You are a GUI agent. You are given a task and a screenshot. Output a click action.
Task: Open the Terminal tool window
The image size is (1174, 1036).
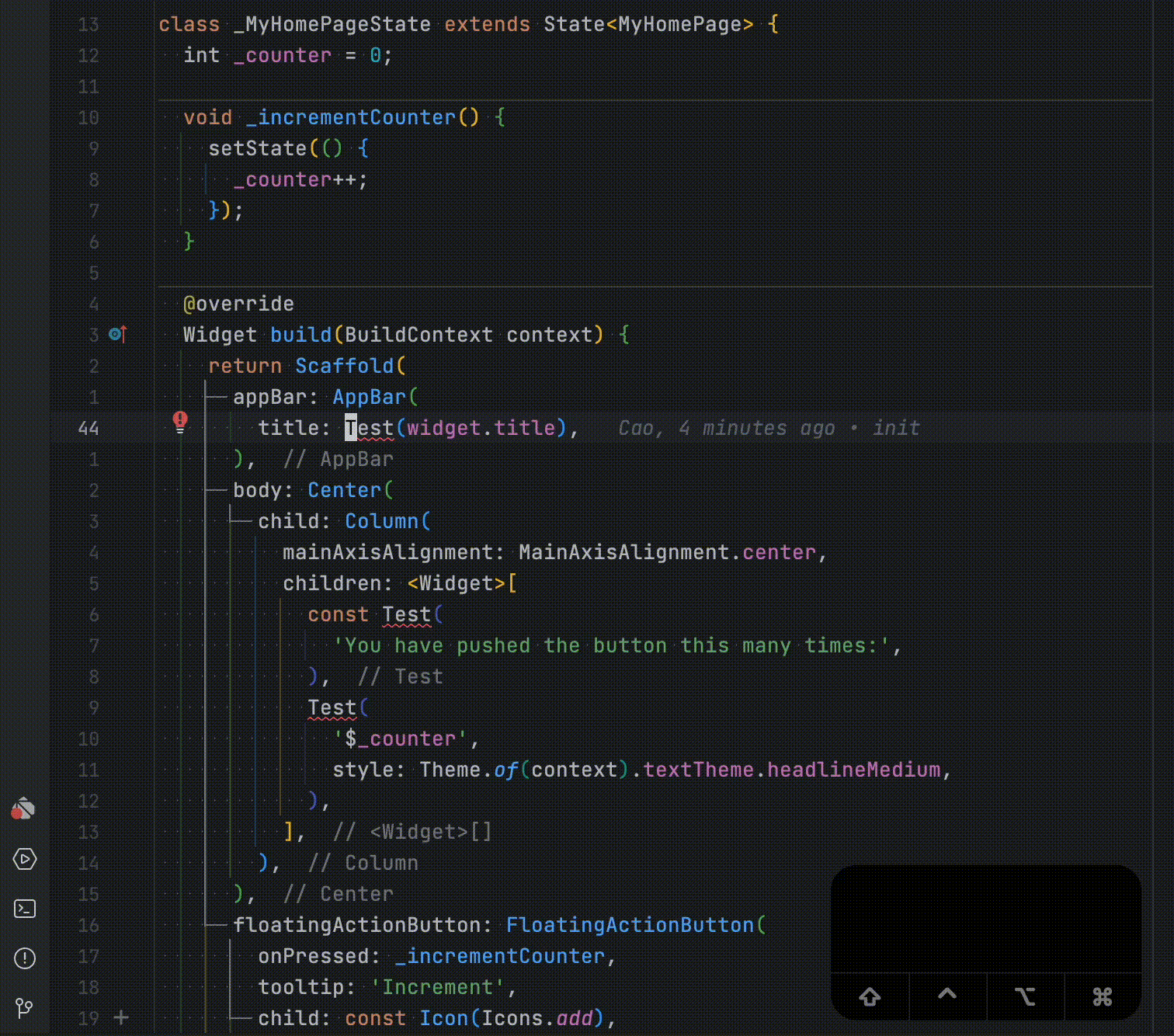coord(24,909)
